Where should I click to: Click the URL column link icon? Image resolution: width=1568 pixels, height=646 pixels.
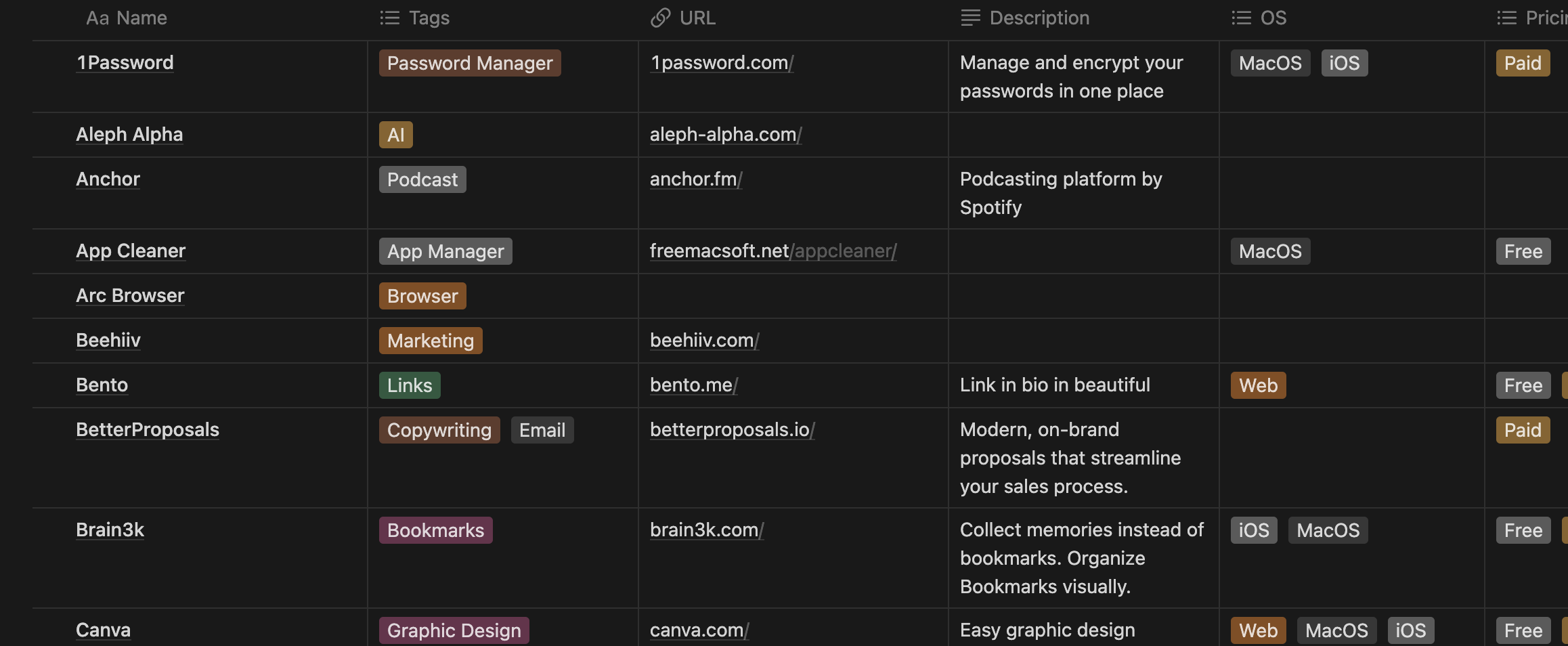pos(660,18)
